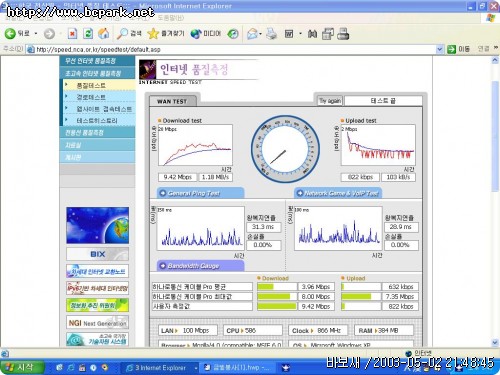Viewport: 500px width, 375px height.
Task: Click the Internet Explorer quick launch icon
Action: pyautogui.click(x=71, y=368)
